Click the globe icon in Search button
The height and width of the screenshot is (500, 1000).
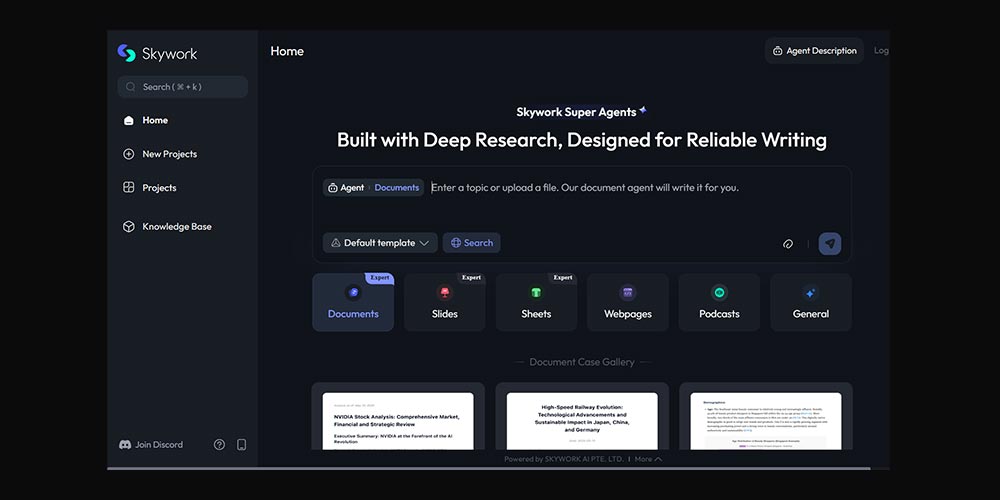click(456, 243)
